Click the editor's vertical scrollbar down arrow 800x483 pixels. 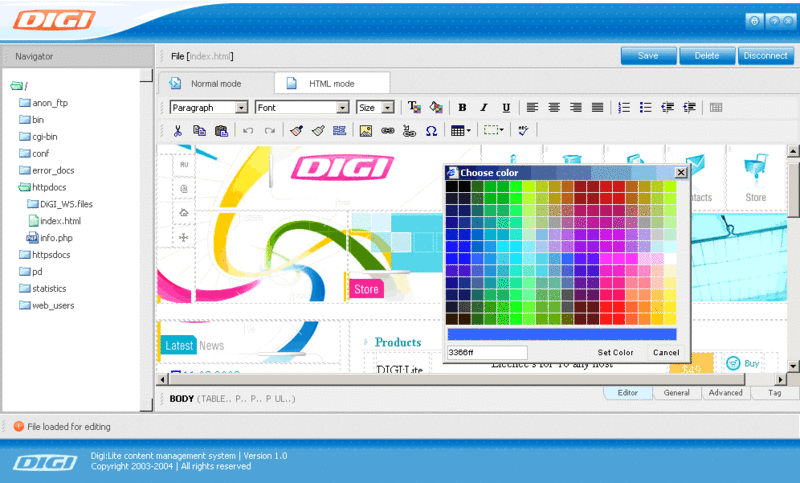pos(793,366)
